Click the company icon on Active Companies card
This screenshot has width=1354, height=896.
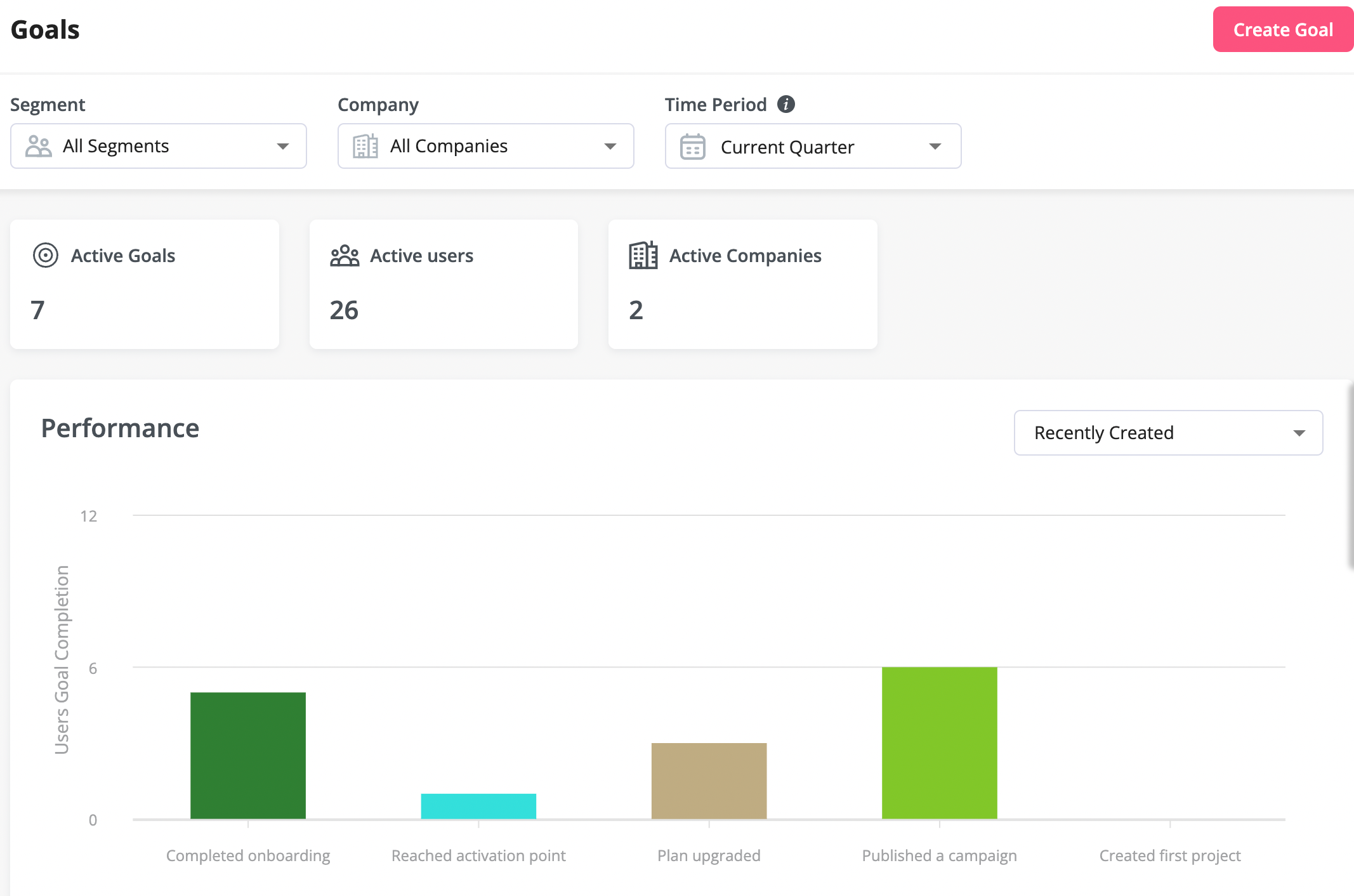[x=643, y=256]
